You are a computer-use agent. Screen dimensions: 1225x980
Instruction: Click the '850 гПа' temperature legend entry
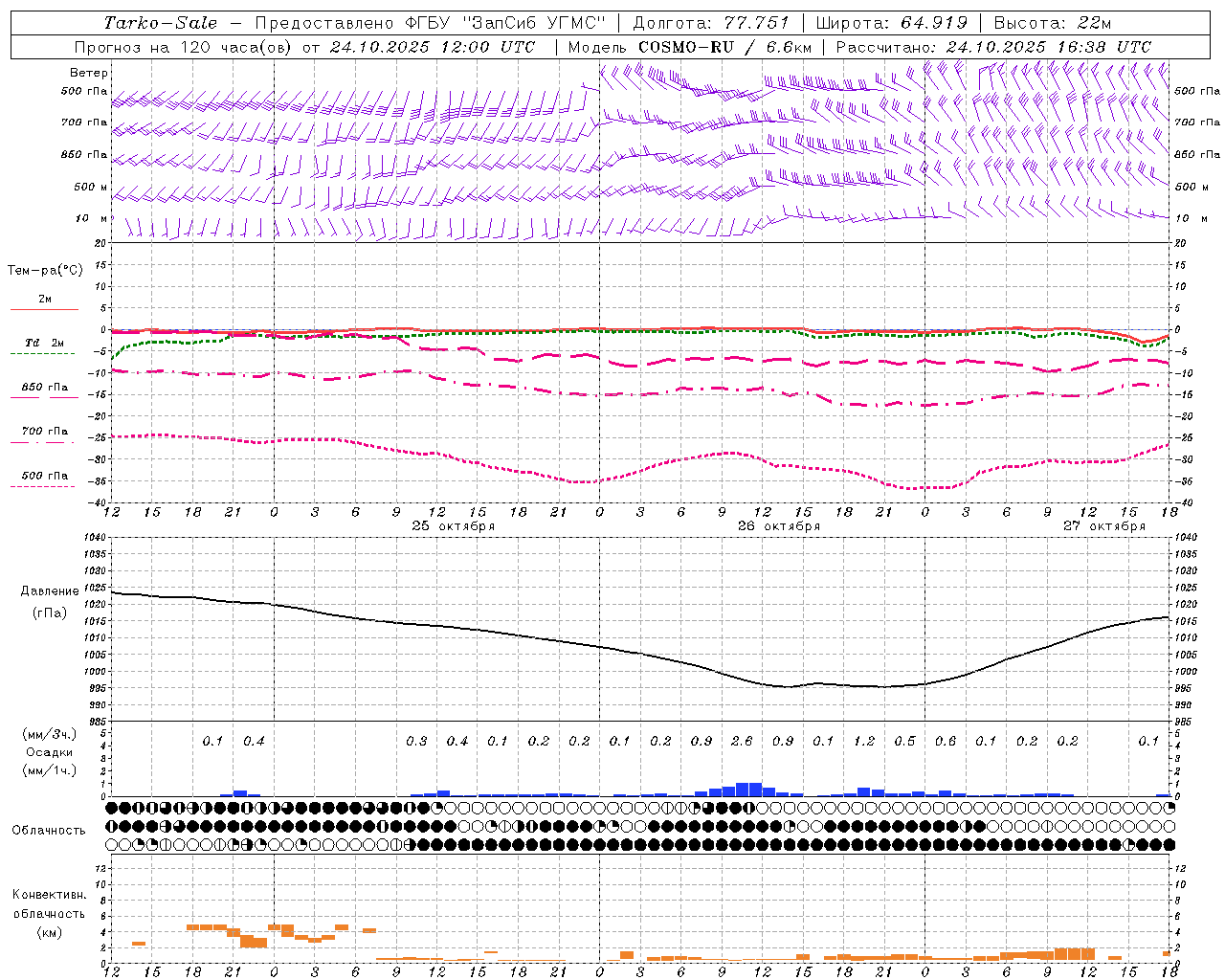coord(44,388)
